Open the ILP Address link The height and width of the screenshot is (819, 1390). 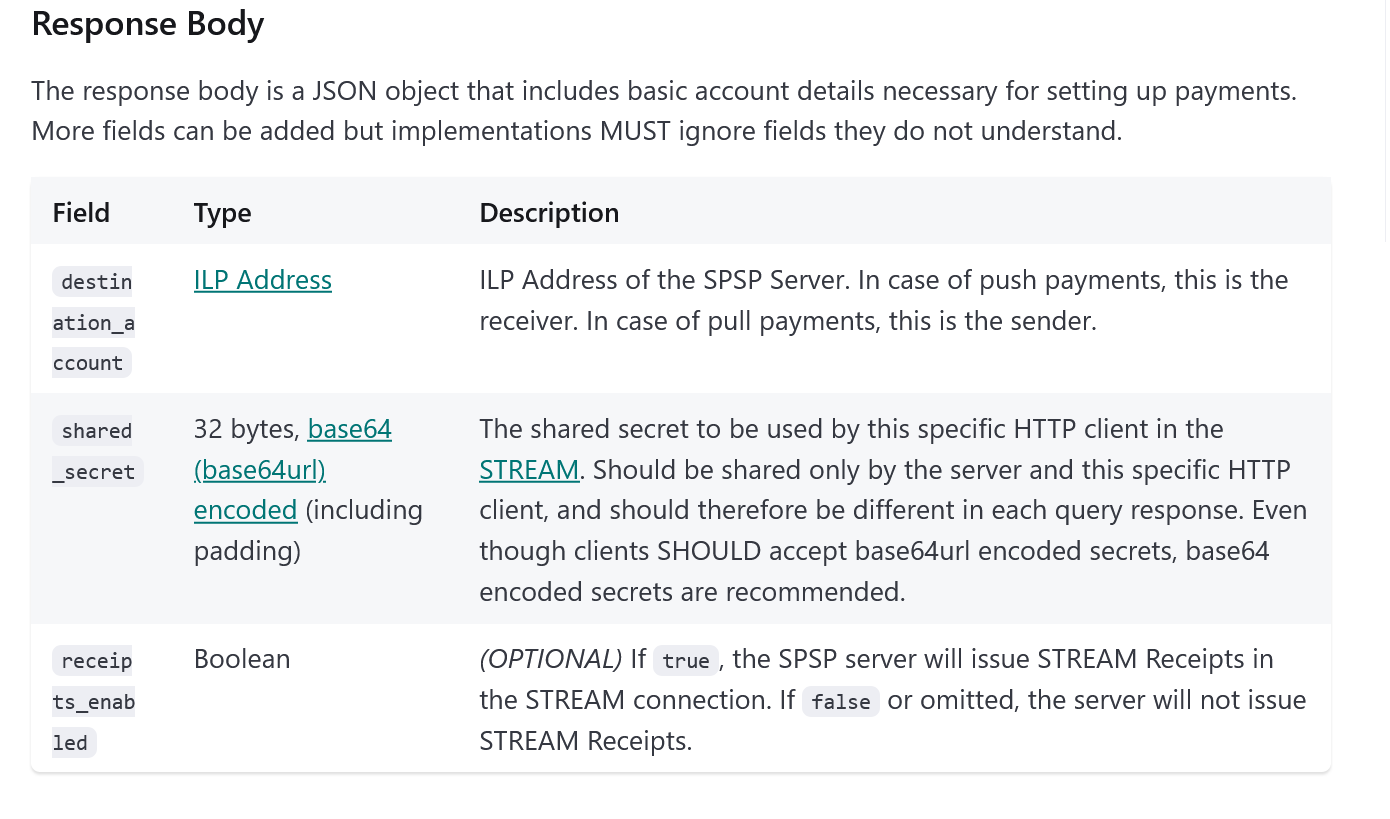coord(262,280)
